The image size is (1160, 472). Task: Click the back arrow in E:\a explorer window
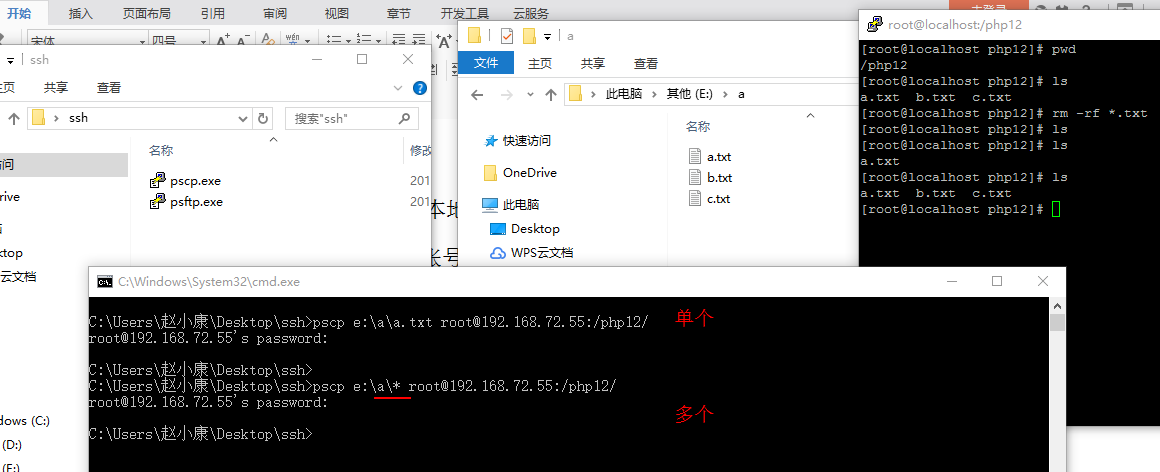pyautogui.click(x=477, y=94)
